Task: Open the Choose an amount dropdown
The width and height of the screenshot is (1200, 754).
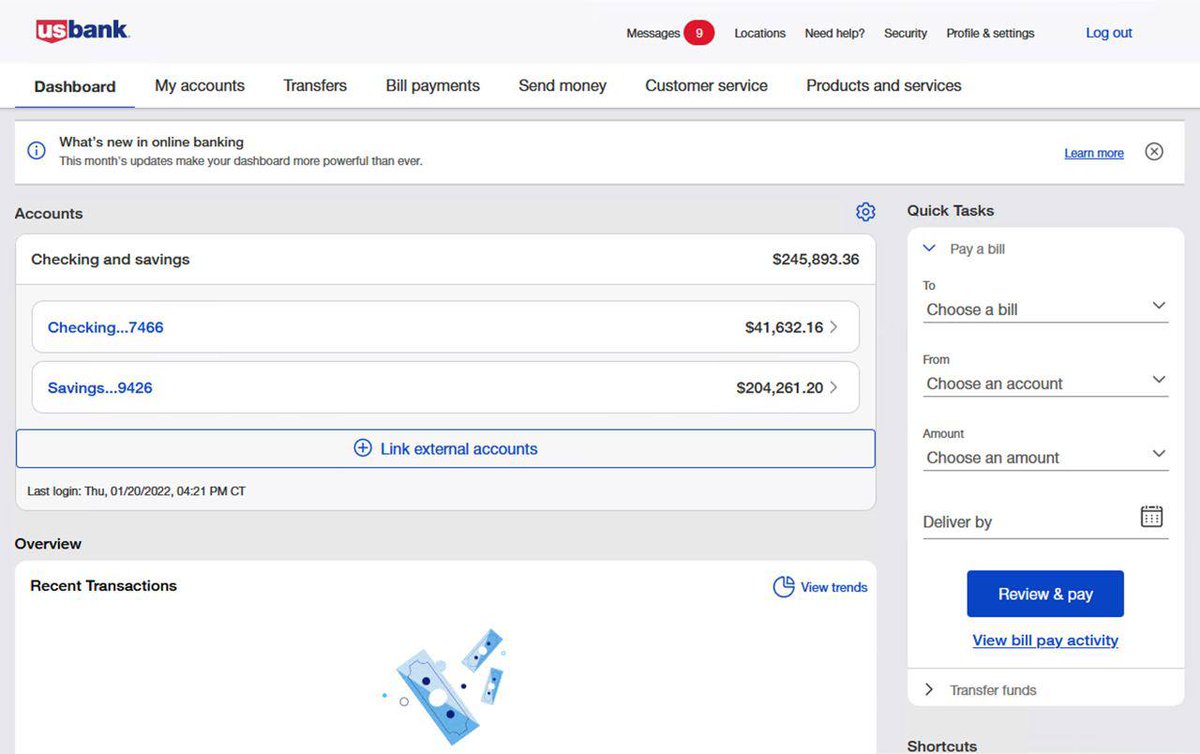Action: click(1045, 458)
